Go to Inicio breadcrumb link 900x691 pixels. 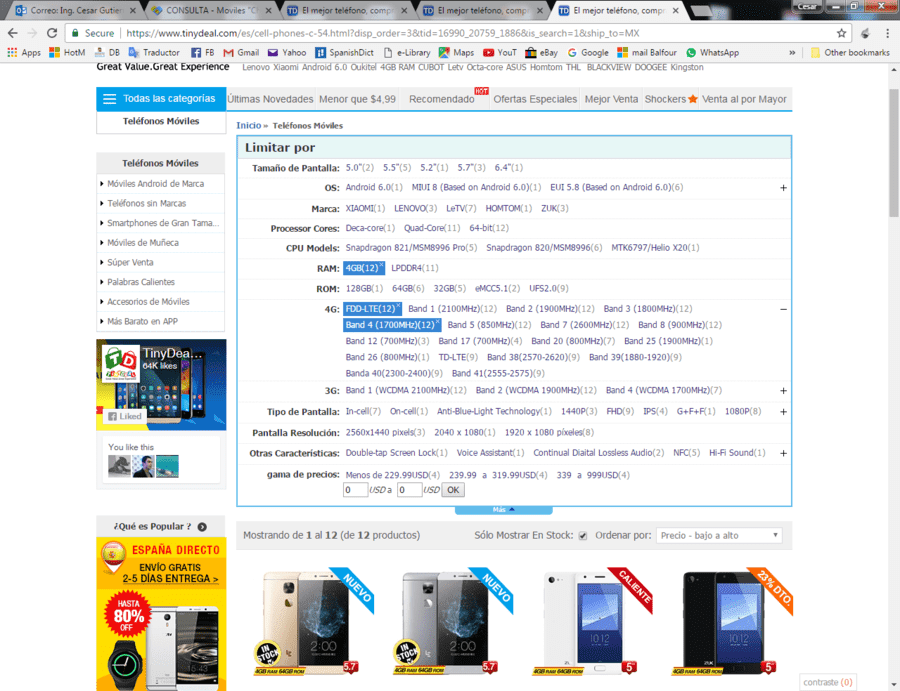[x=249, y=125]
